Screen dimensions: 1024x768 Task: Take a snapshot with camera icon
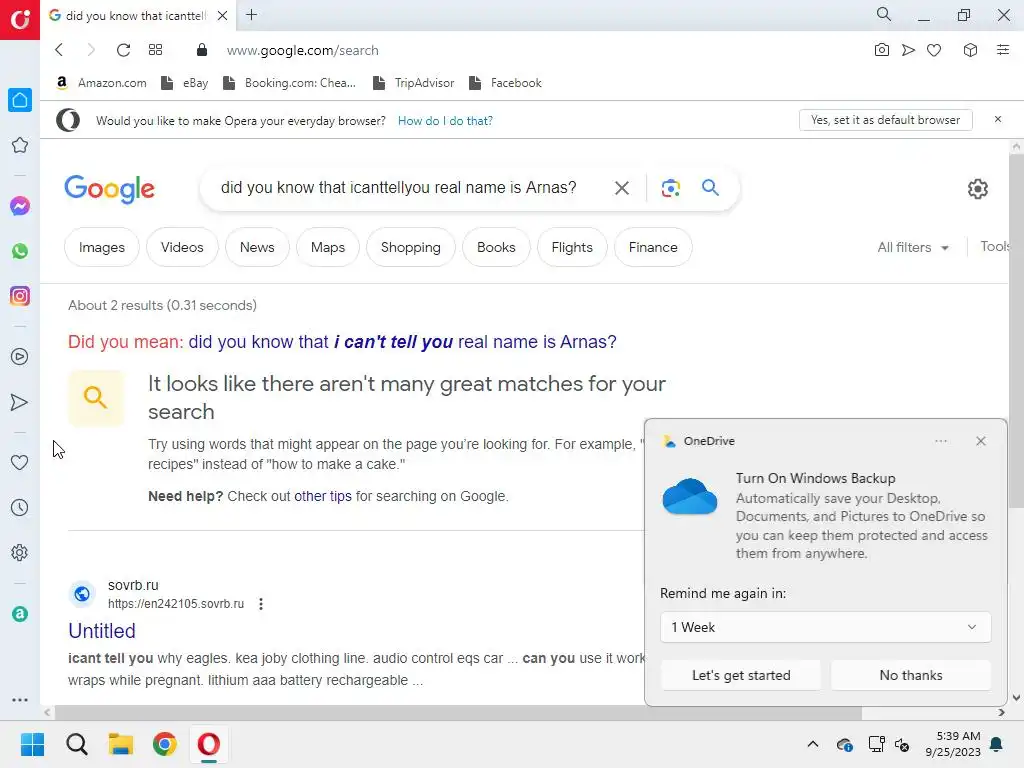tap(882, 50)
